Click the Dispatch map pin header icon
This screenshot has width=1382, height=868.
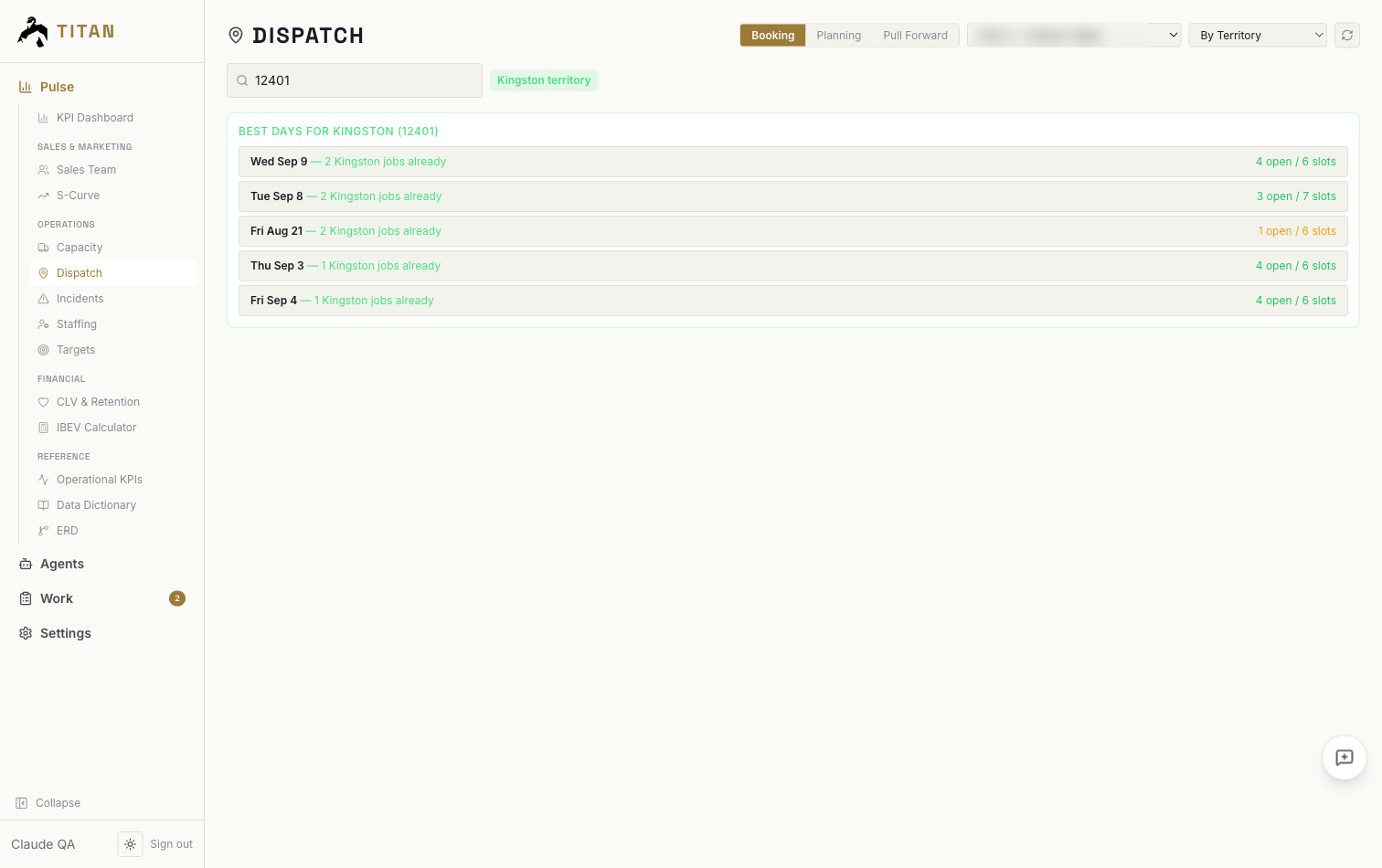236,36
